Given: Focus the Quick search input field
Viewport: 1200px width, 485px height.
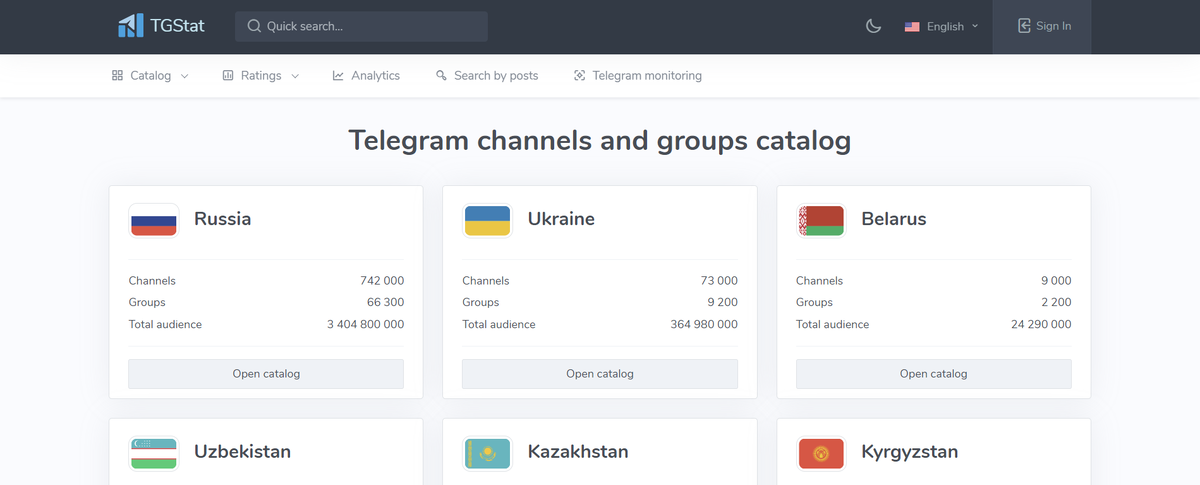Looking at the screenshot, I should (361, 26).
